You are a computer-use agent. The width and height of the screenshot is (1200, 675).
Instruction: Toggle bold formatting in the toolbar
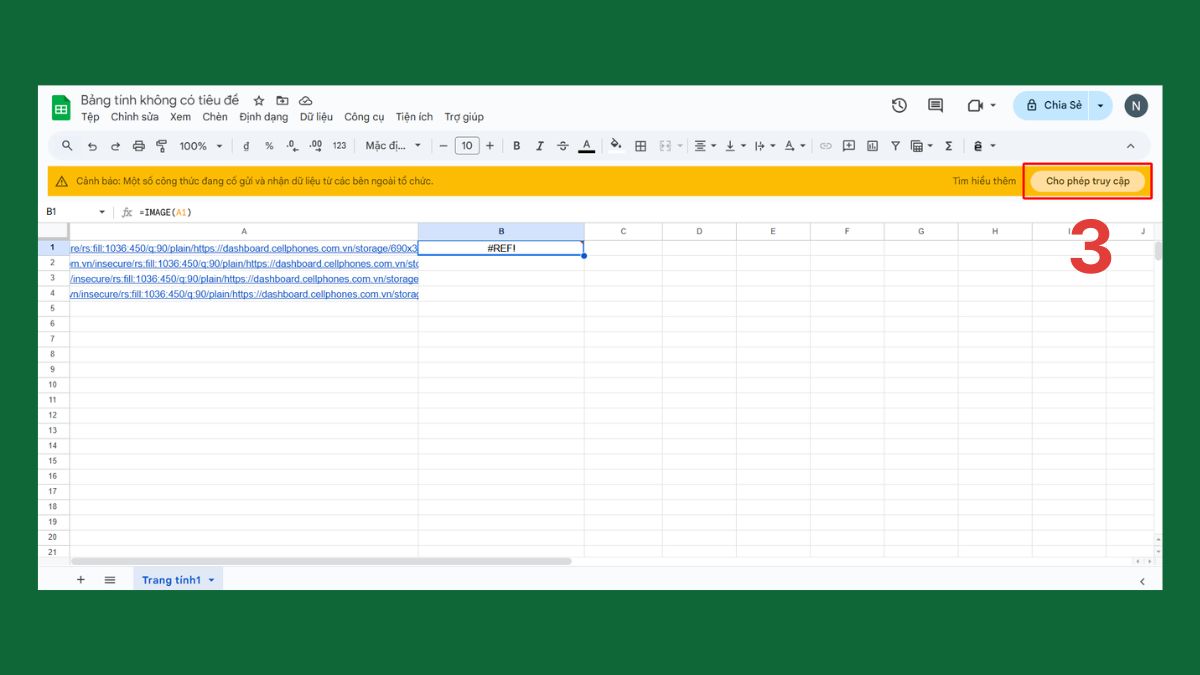click(516, 145)
